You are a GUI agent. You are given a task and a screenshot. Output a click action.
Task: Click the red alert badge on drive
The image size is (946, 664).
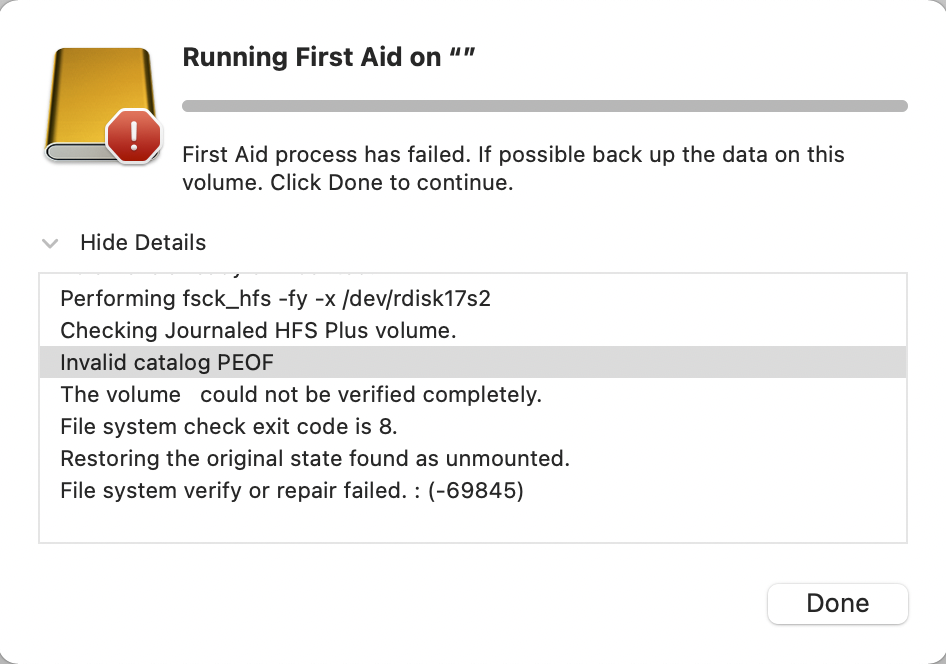tap(133, 135)
